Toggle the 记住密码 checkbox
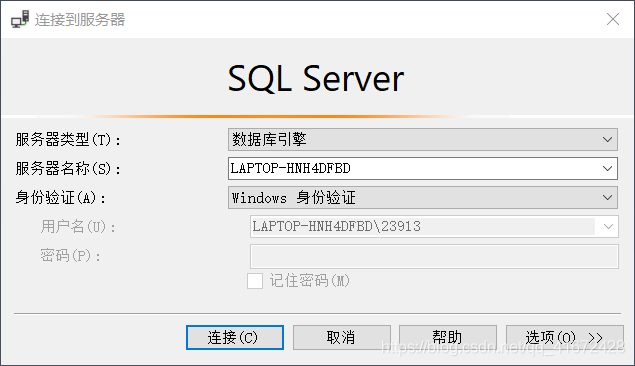 (255, 281)
